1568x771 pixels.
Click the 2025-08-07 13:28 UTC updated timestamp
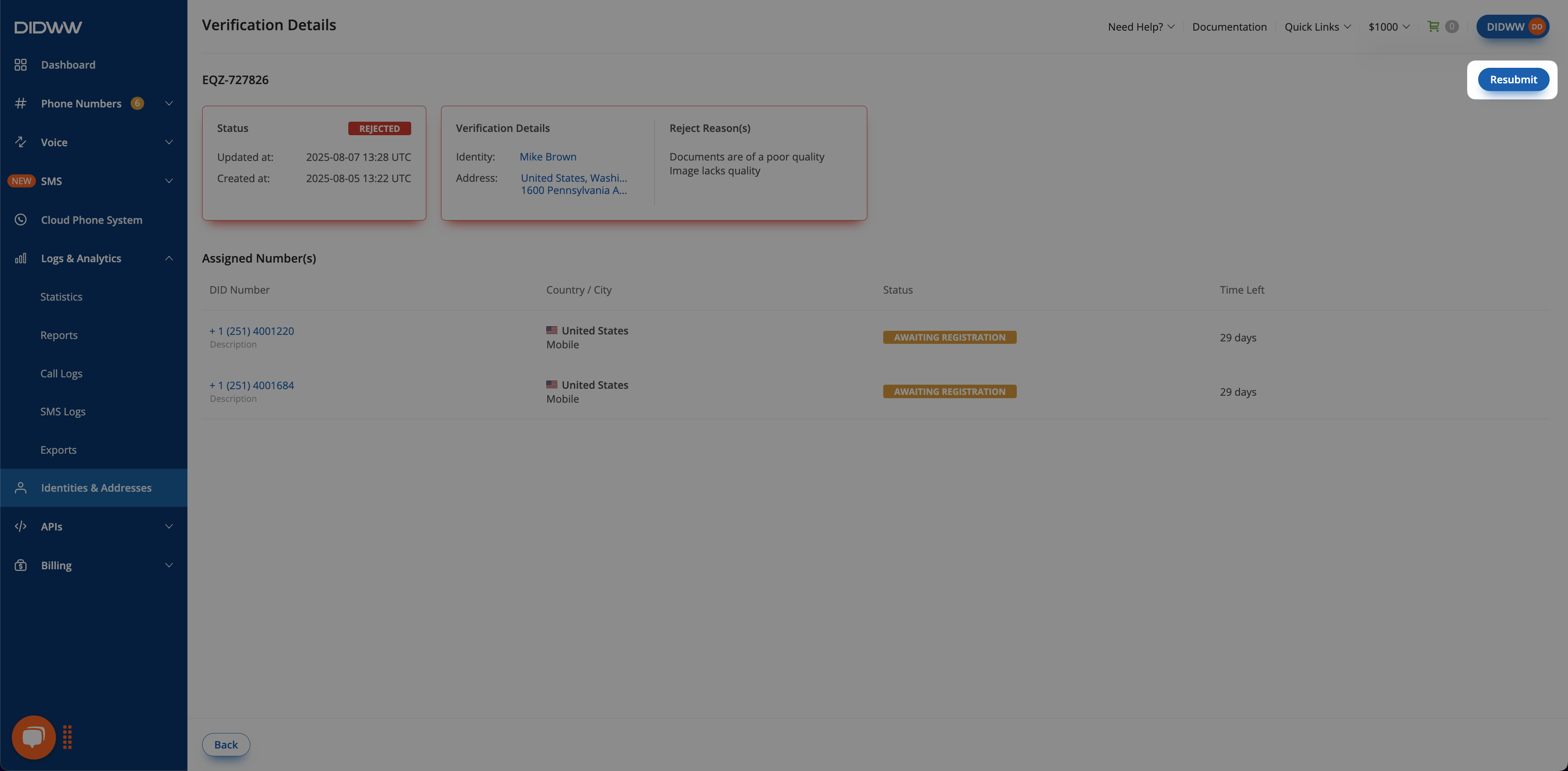(x=359, y=157)
